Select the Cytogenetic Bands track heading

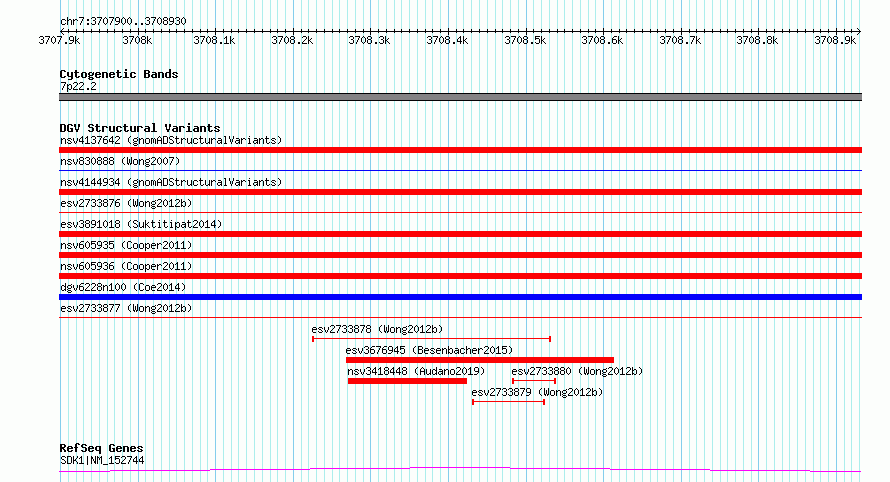(x=119, y=74)
